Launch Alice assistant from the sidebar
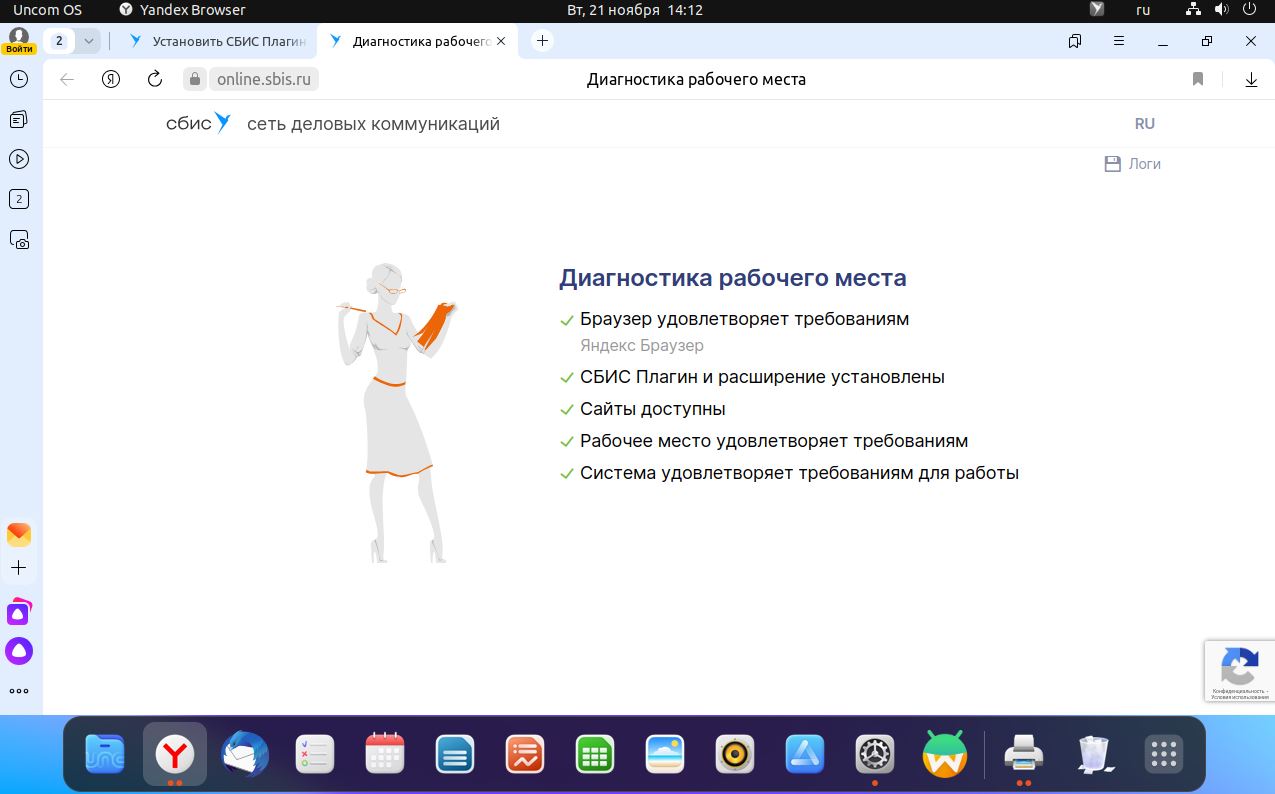 (19, 650)
